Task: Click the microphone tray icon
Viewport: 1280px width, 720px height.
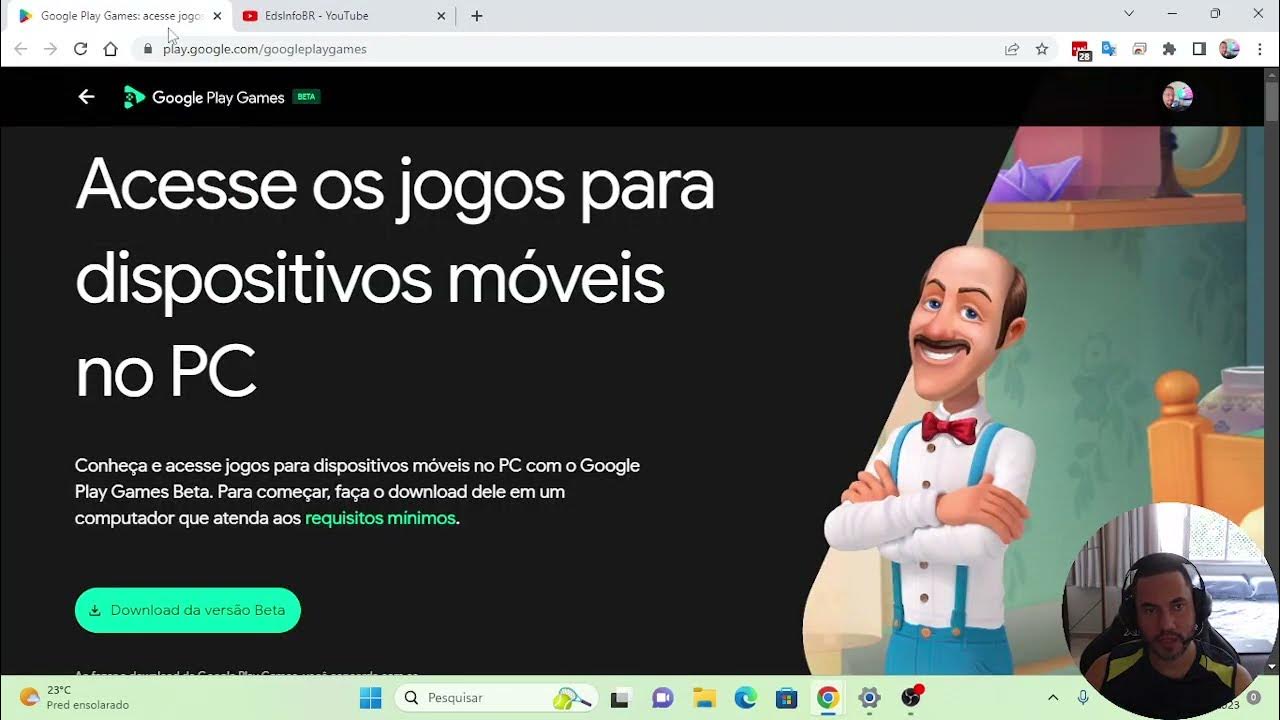Action: (x=1082, y=697)
